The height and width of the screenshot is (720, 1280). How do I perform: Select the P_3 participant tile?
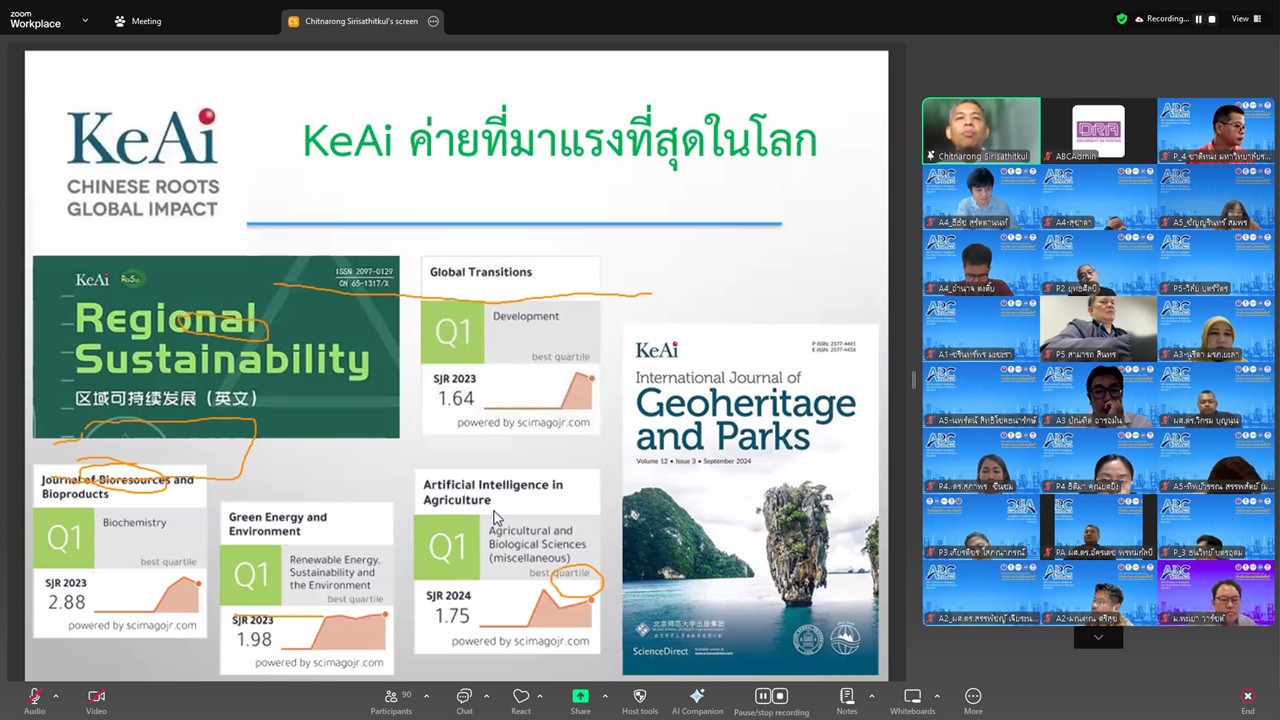(1215, 526)
